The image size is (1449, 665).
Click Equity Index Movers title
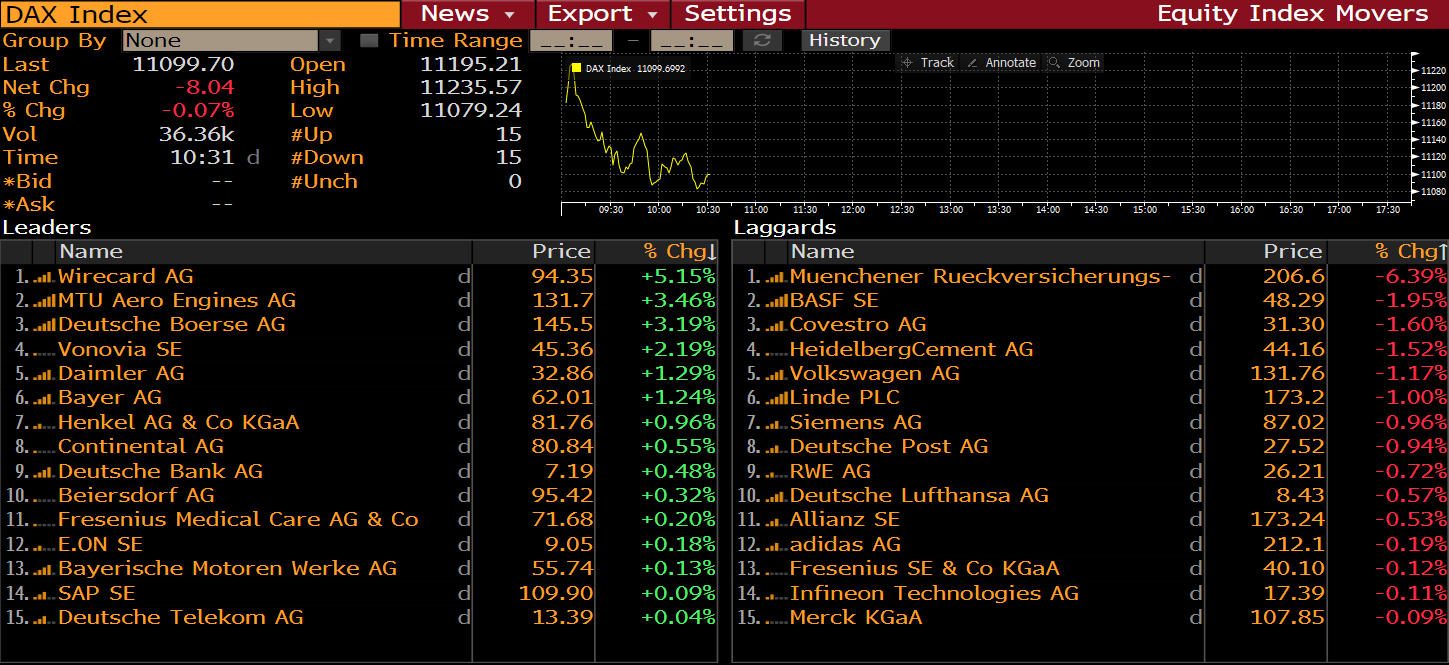pos(1292,14)
